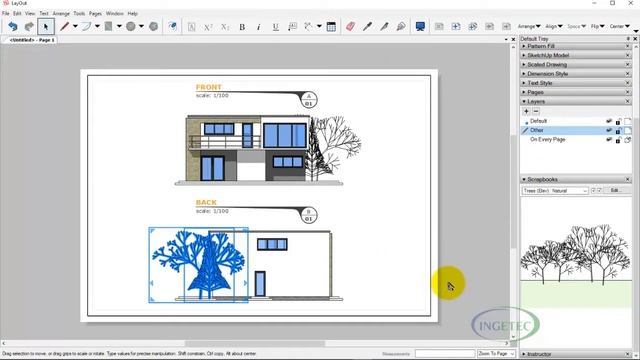Toggle visibility of Other layer
640x360 pixels.
(x=609, y=131)
